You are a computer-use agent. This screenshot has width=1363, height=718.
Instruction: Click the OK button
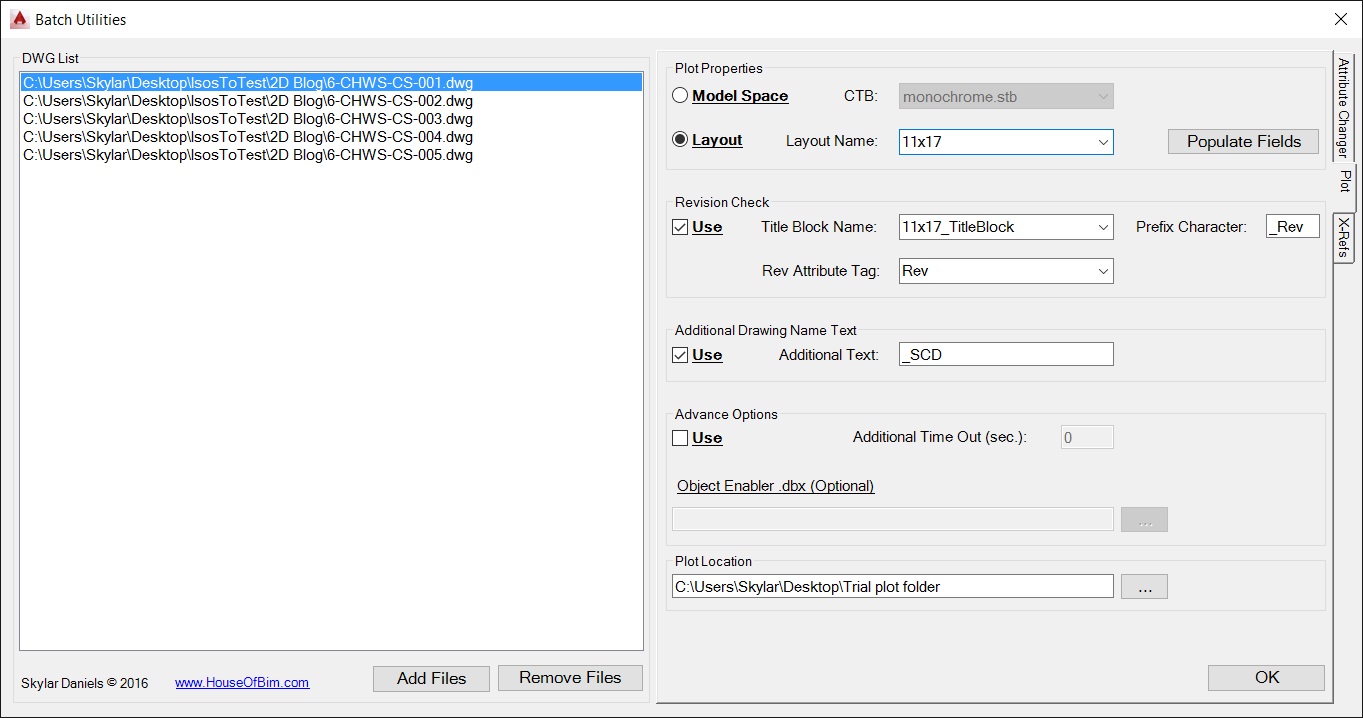pos(1267,678)
